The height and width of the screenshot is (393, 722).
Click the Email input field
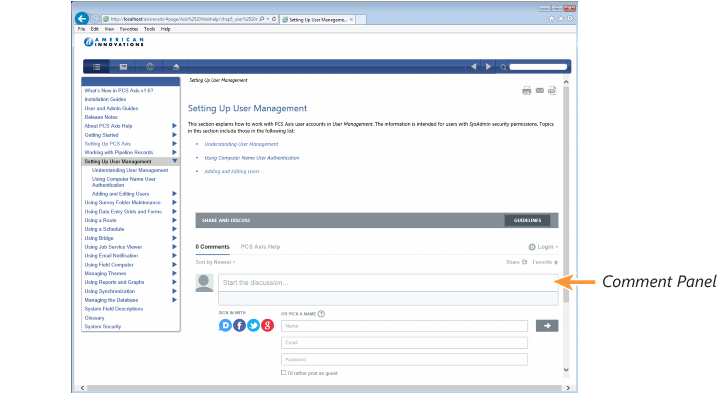click(x=404, y=342)
